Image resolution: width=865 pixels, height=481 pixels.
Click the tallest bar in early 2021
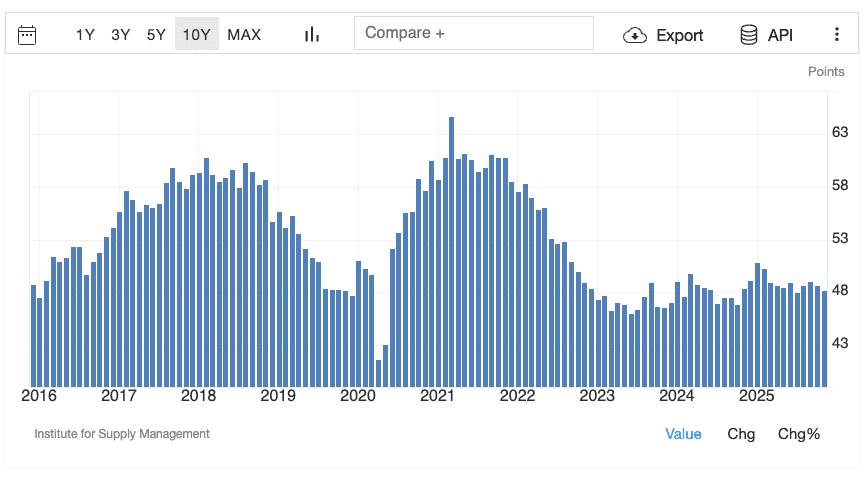pyautogui.click(x=451, y=250)
